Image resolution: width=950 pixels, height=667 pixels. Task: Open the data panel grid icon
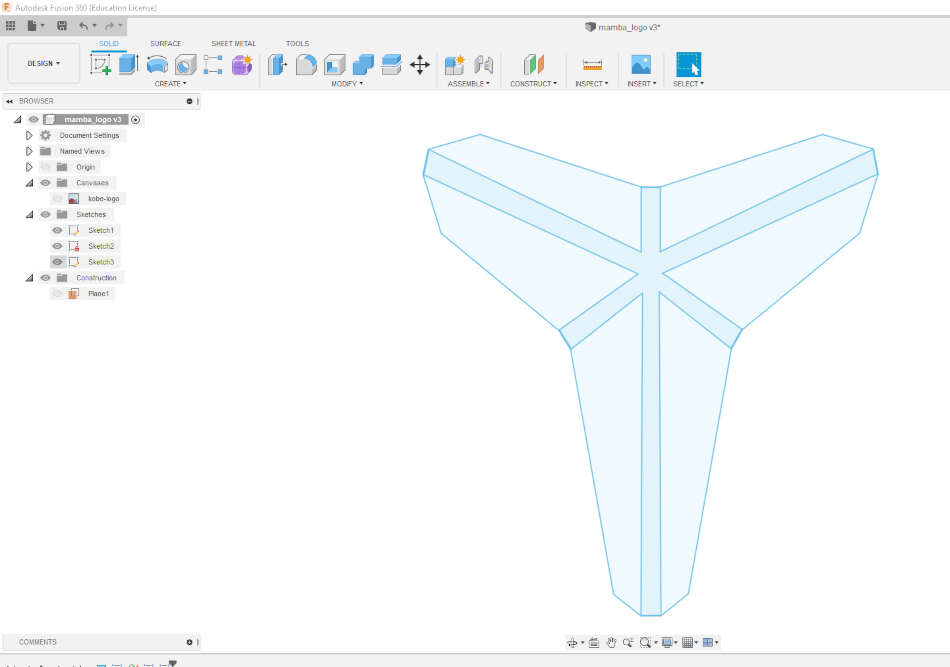pyautogui.click(x=10, y=25)
